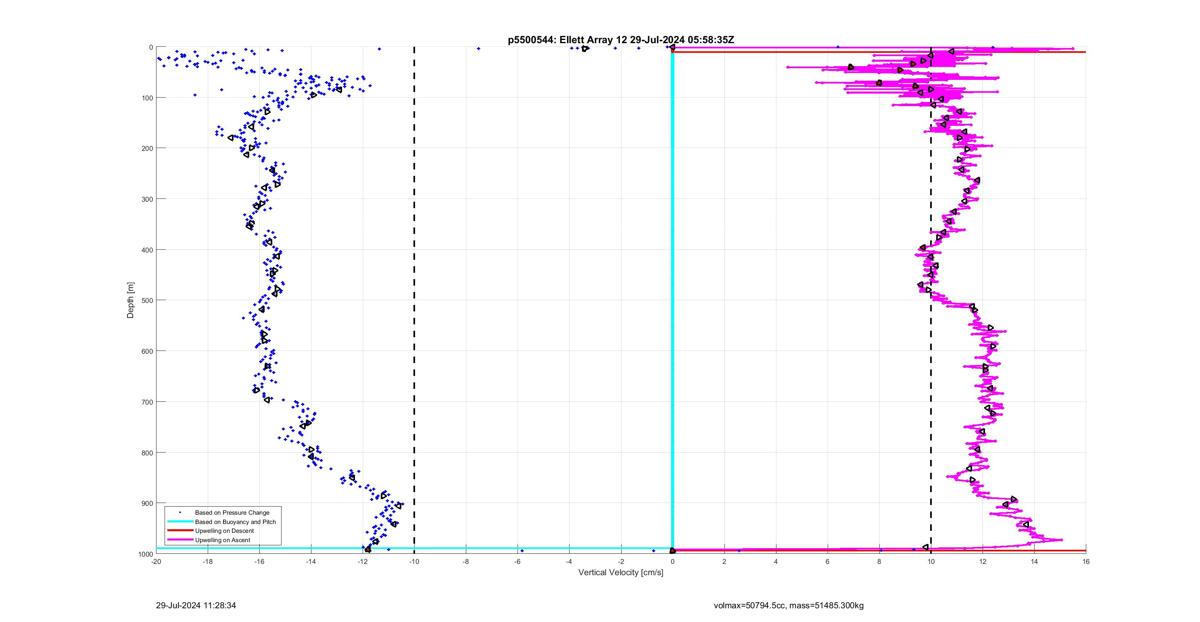Click x-axis tick label '-12'
The width and height of the screenshot is (1200, 622).
[x=363, y=561]
